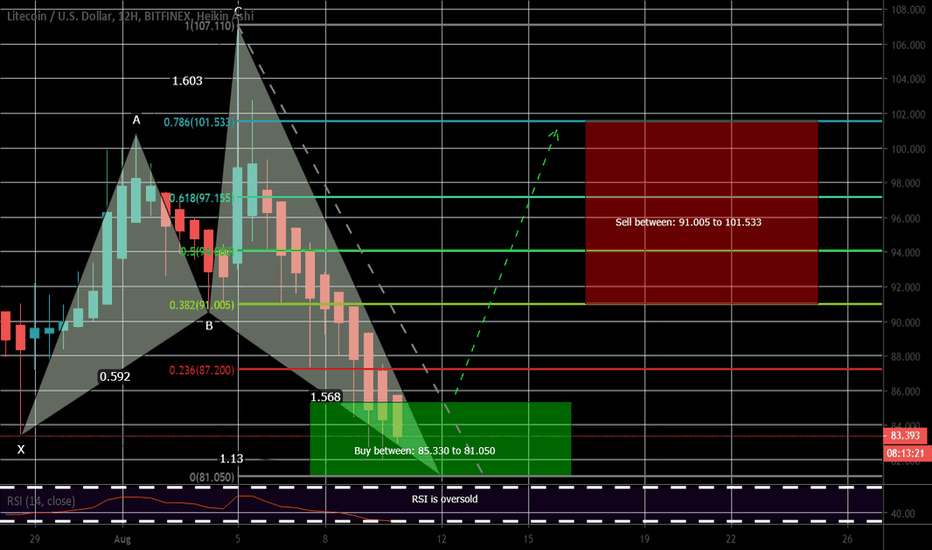Viewport: 932px width, 550px height.
Task: Select the 1.568 ratio label
Action: 326,397
